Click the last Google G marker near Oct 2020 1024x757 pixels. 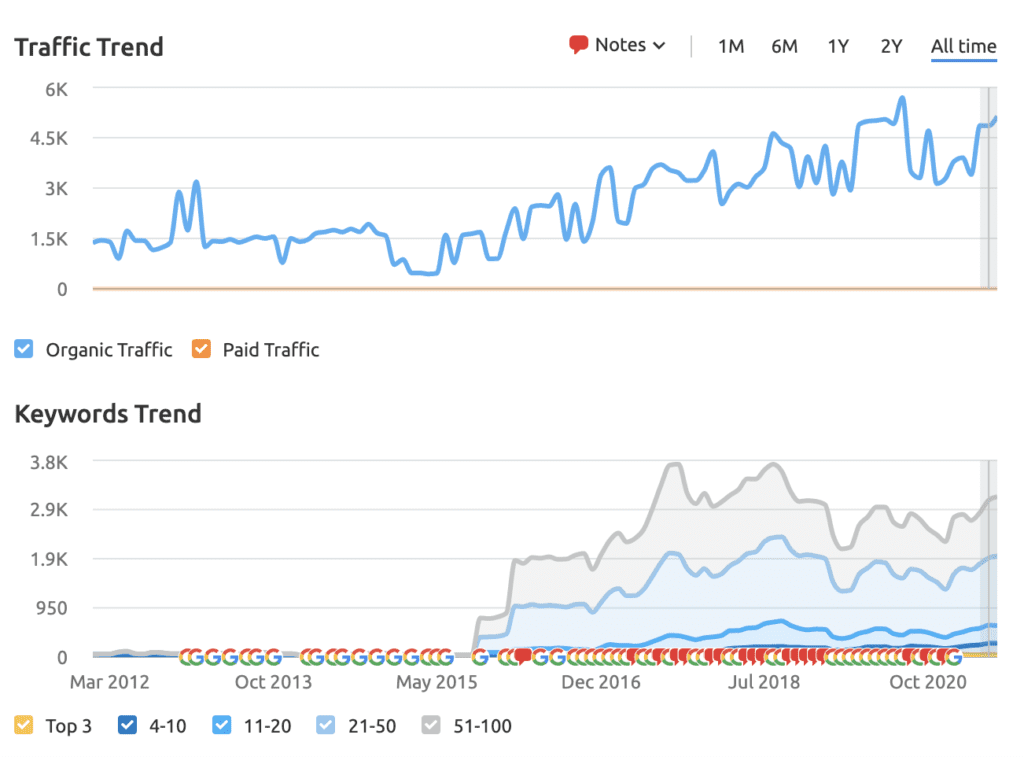click(x=953, y=656)
